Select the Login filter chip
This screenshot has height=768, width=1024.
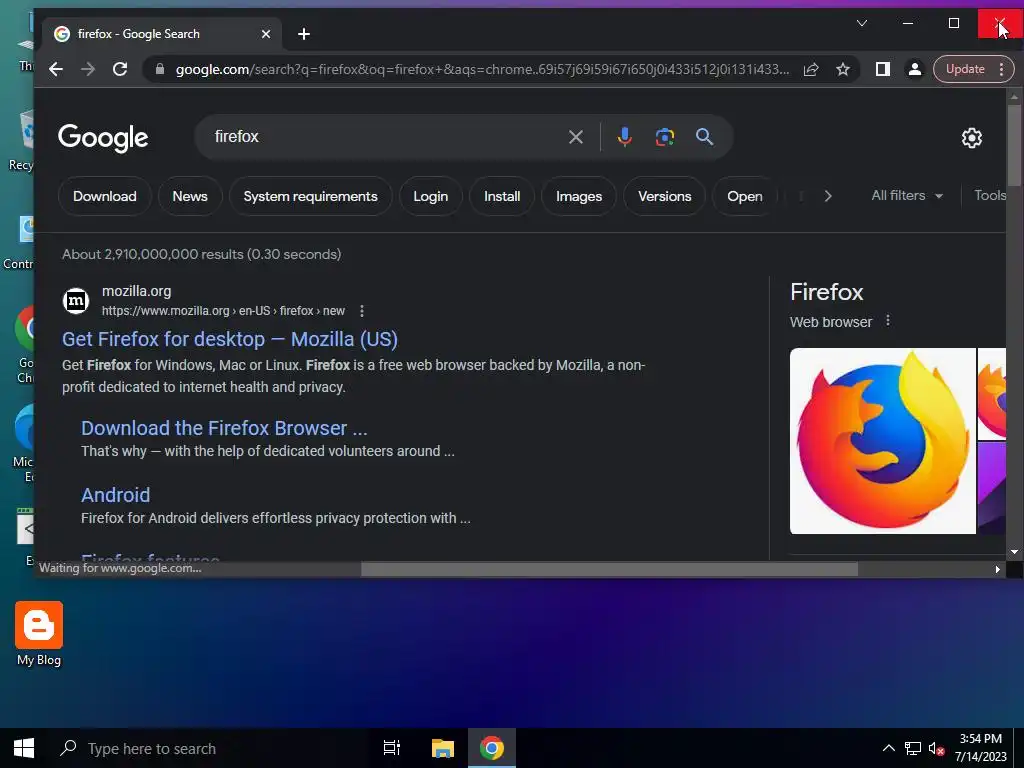(430, 196)
